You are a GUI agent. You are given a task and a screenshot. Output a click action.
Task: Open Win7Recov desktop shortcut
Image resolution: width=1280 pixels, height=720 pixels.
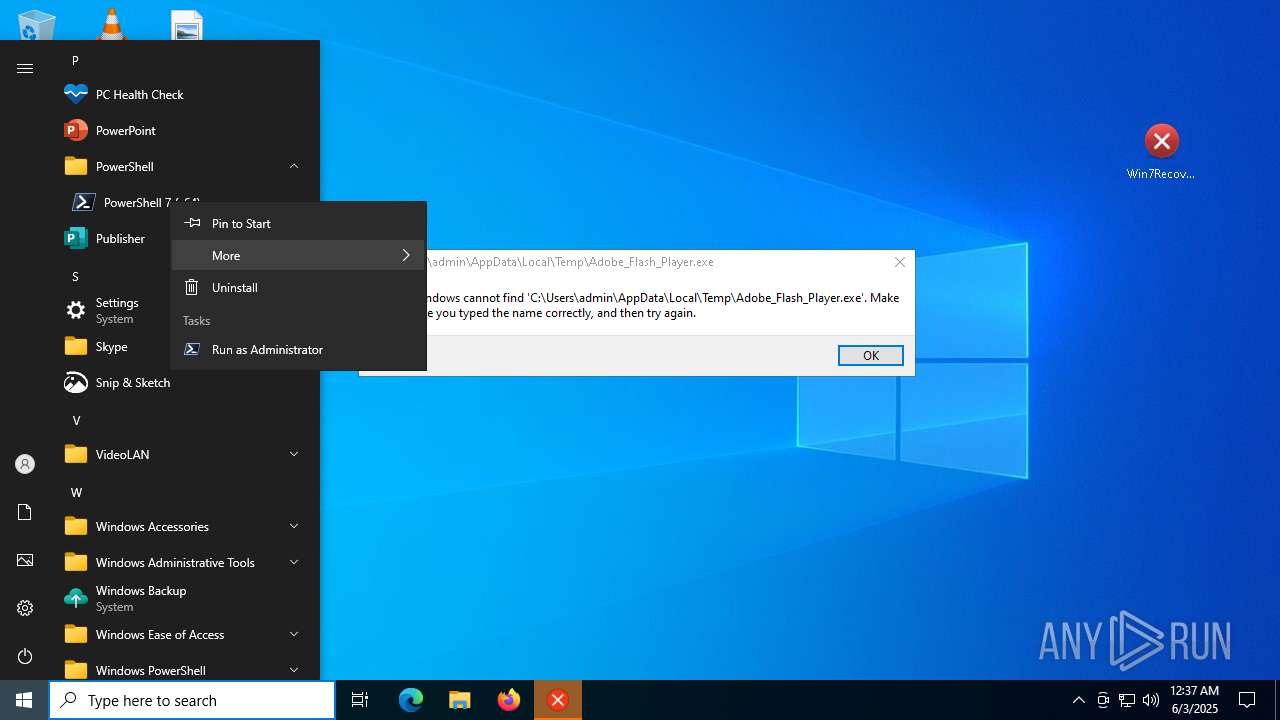pyautogui.click(x=1161, y=152)
